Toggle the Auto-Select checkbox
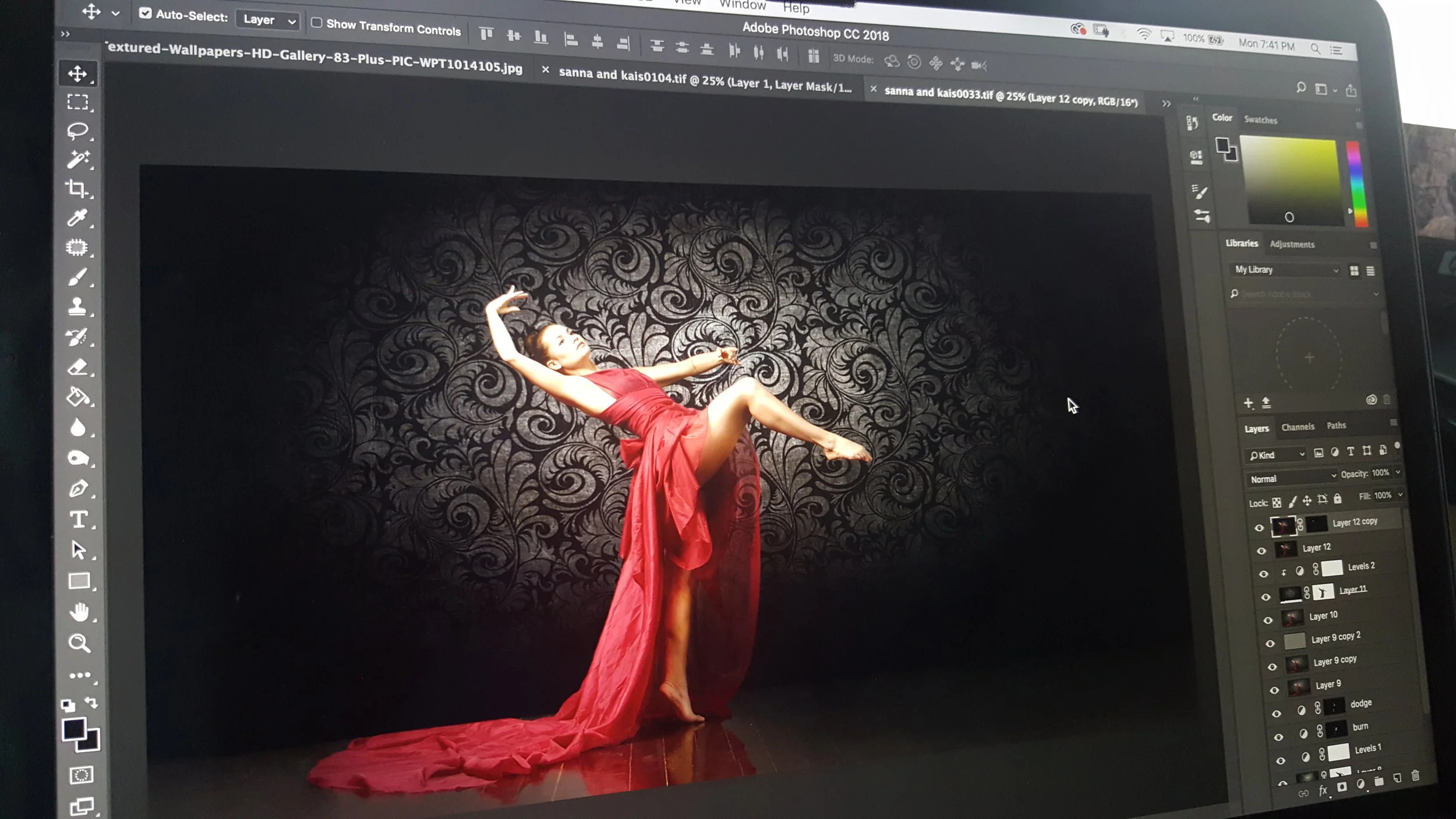This screenshot has width=1456, height=819. point(145,13)
